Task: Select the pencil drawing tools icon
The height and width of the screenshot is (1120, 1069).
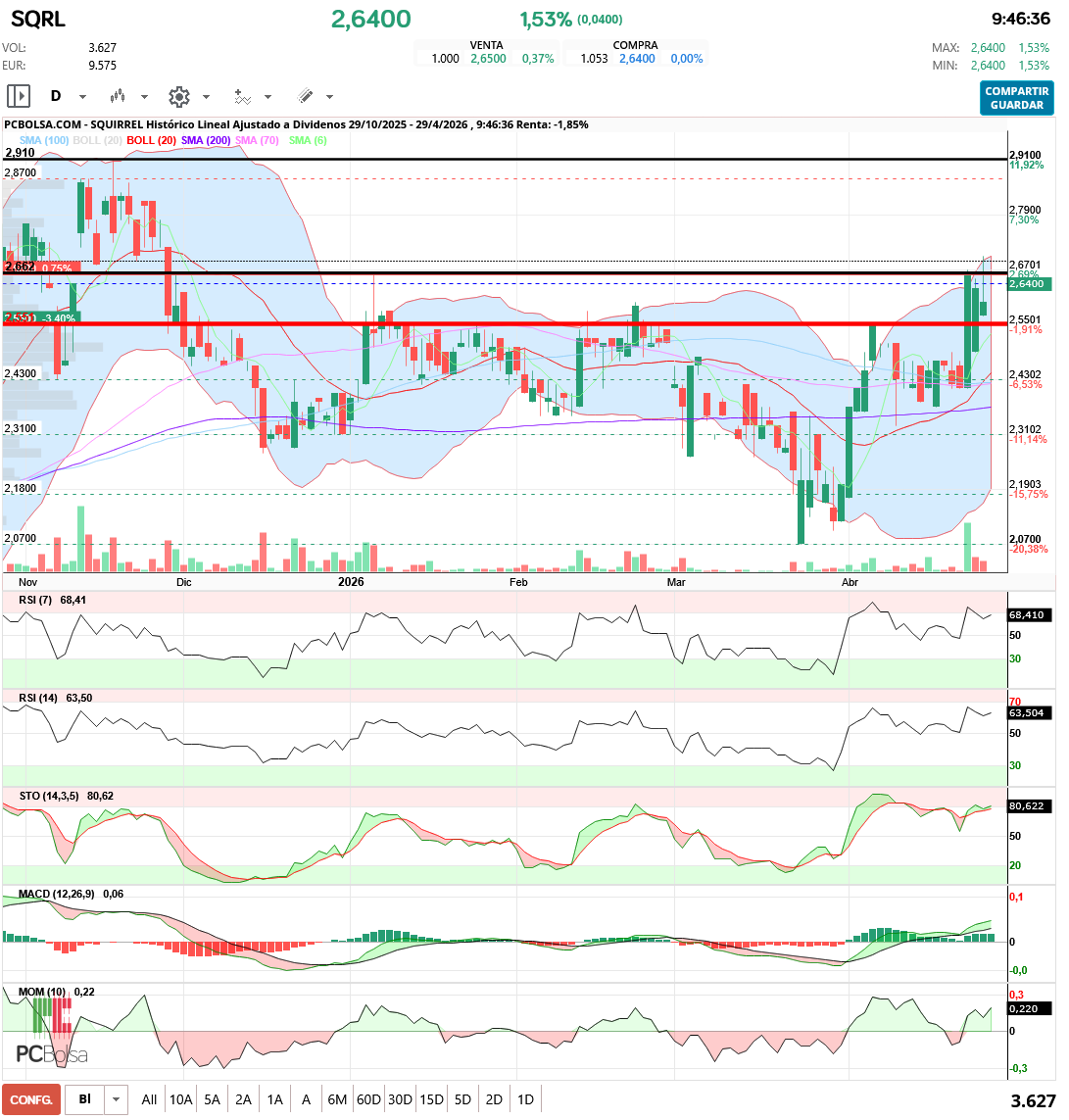Action: coord(305,96)
